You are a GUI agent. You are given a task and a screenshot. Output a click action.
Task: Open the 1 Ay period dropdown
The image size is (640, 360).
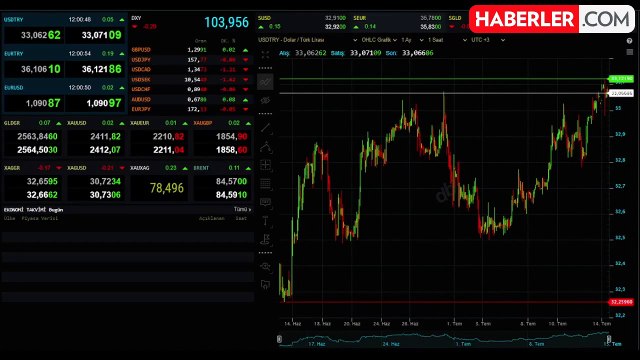click(413, 40)
